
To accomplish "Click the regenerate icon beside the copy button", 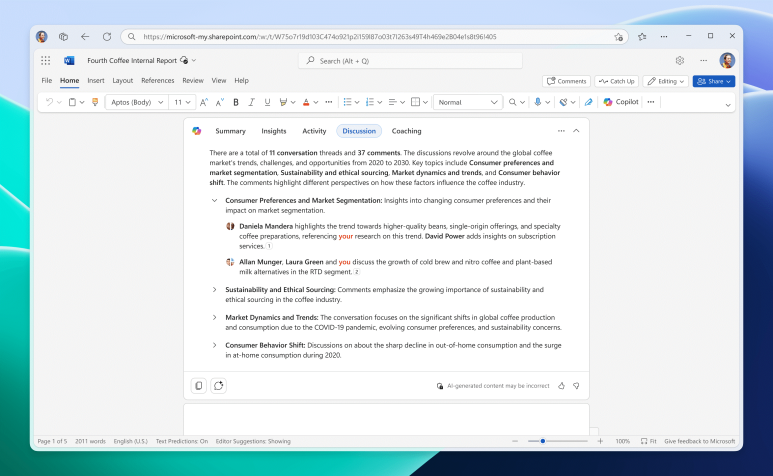I will click(218, 385).
